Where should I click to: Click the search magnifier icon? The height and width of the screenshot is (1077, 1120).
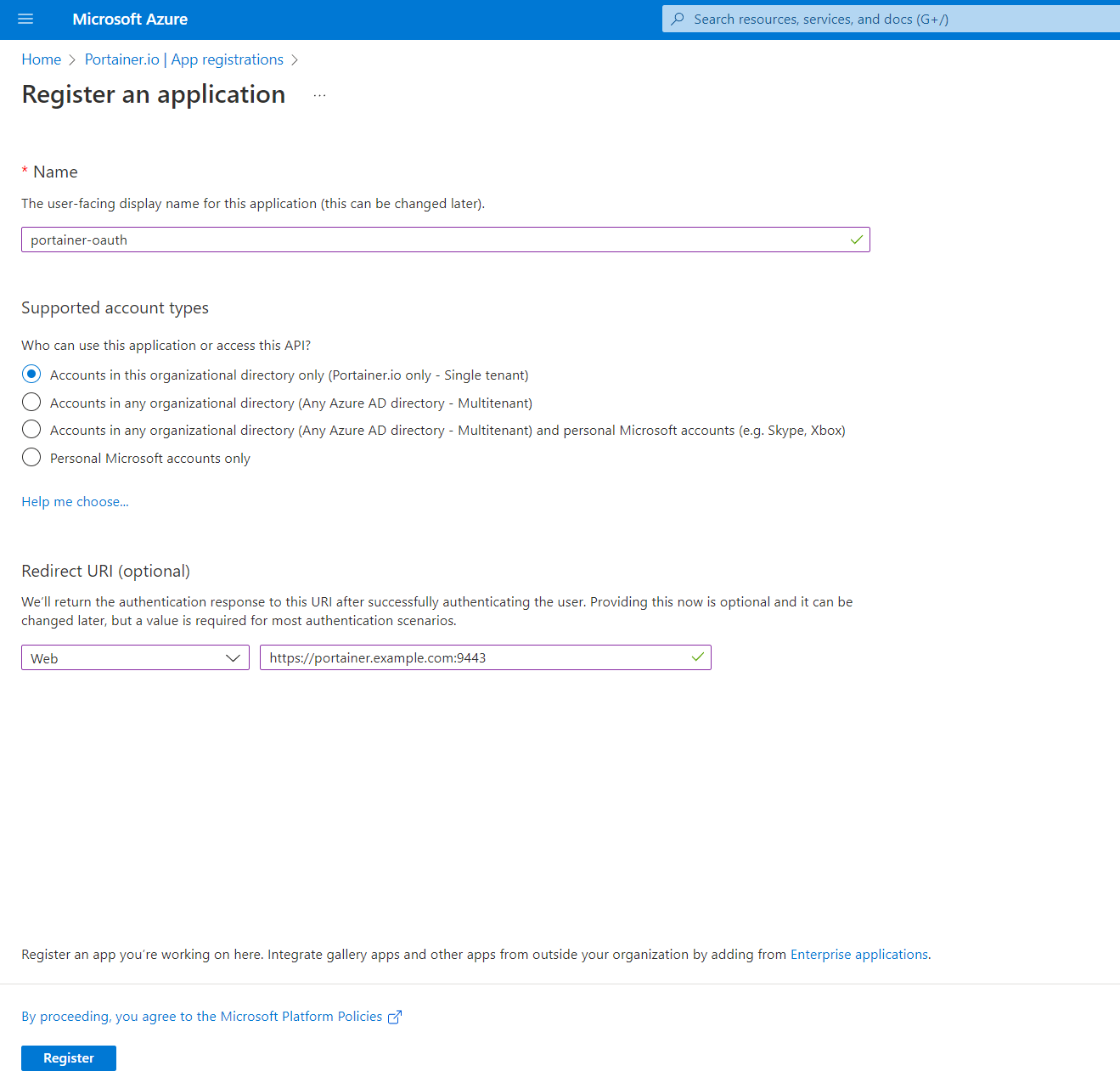coord(678,19)
